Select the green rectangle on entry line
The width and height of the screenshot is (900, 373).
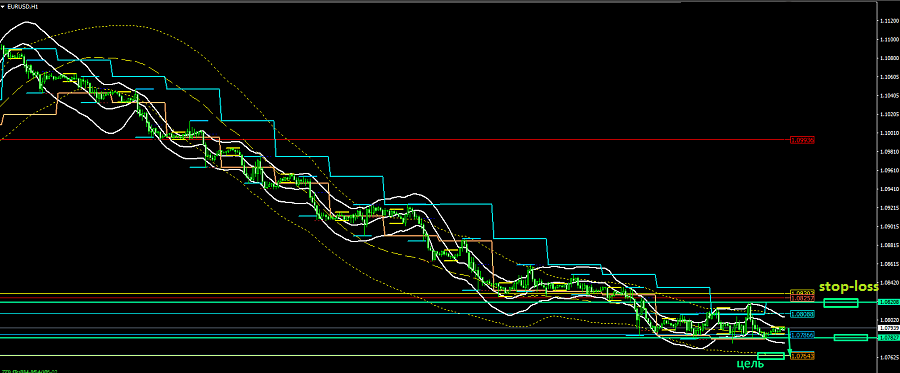(851, 337)
